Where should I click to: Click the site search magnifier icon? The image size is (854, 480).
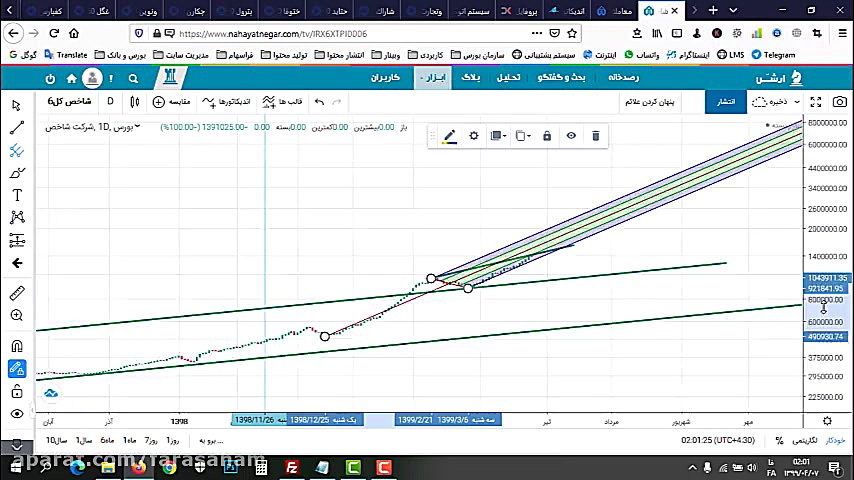point(133,79)
